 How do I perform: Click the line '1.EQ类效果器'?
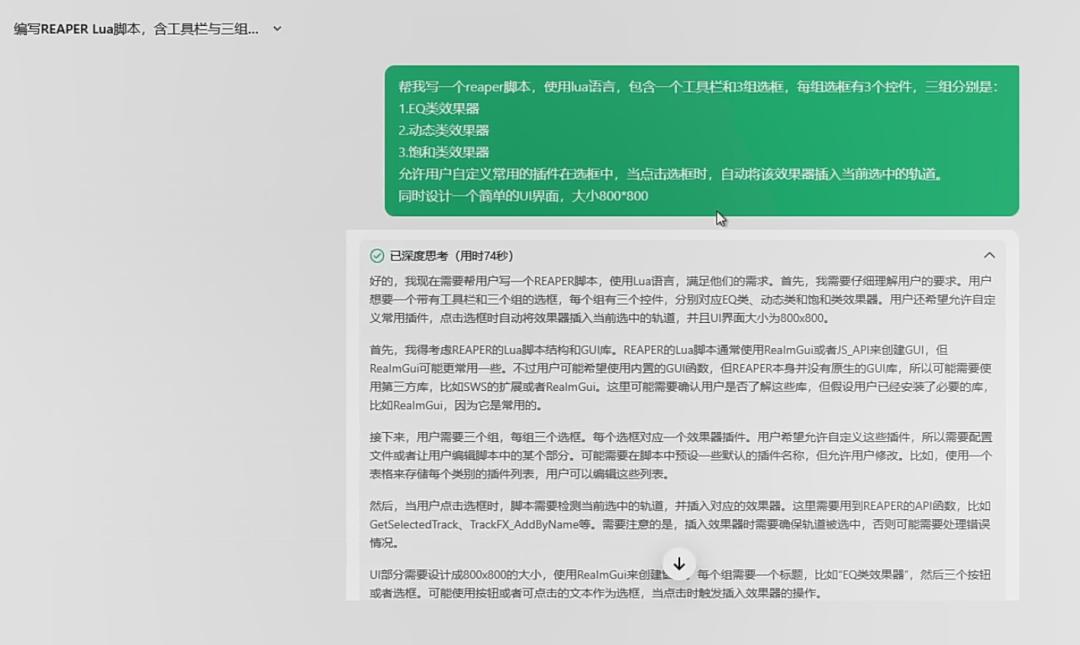[439, 108]
